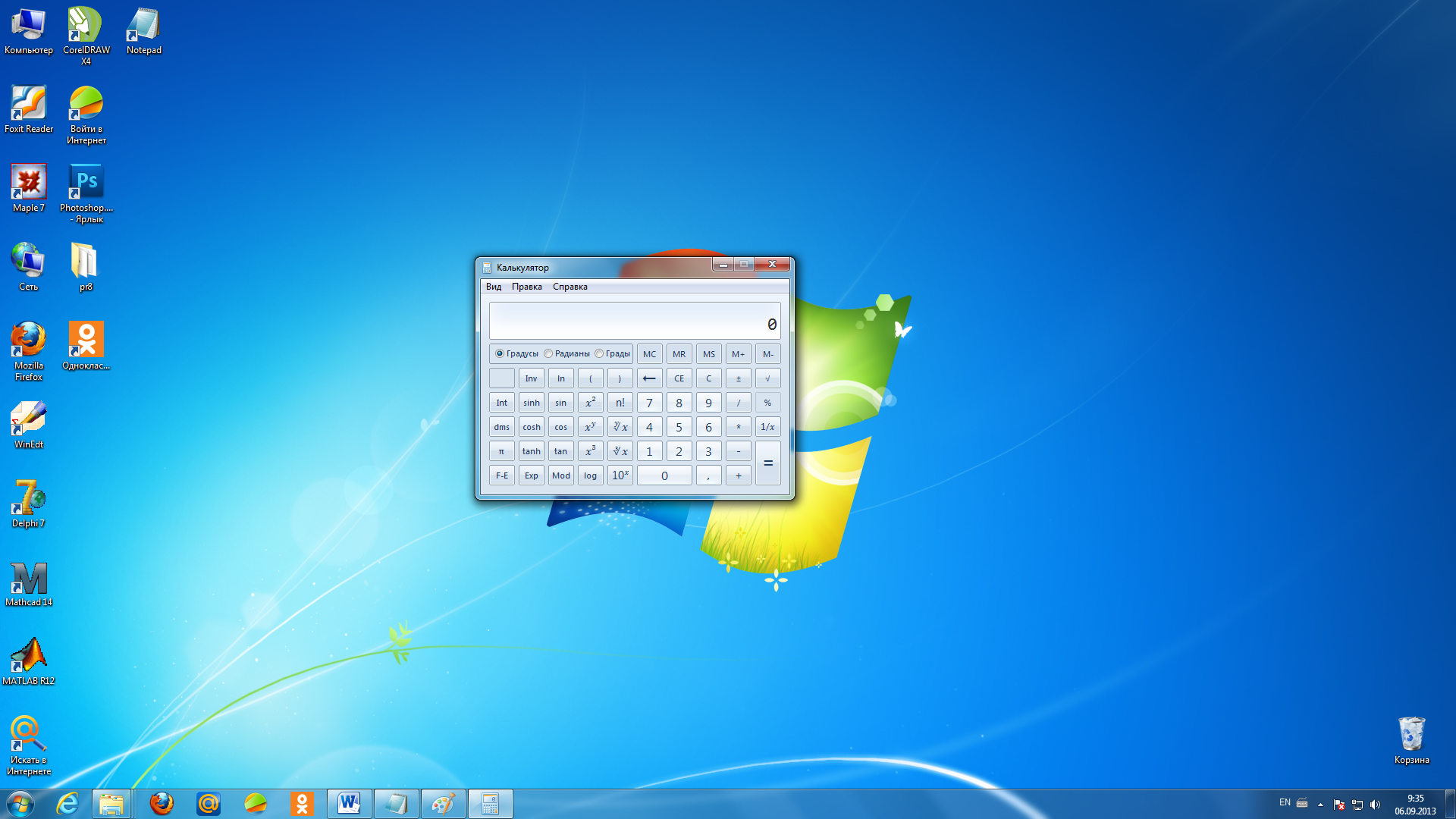Viewport: 1456px width, 819px height.
Task: Select the Notepad desktop shortcut
Action: 143,32
